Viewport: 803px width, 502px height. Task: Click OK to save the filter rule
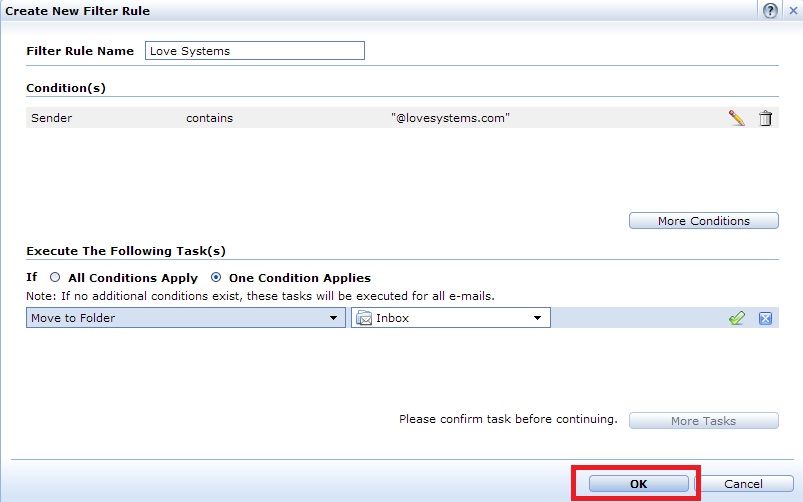(639, 484)
